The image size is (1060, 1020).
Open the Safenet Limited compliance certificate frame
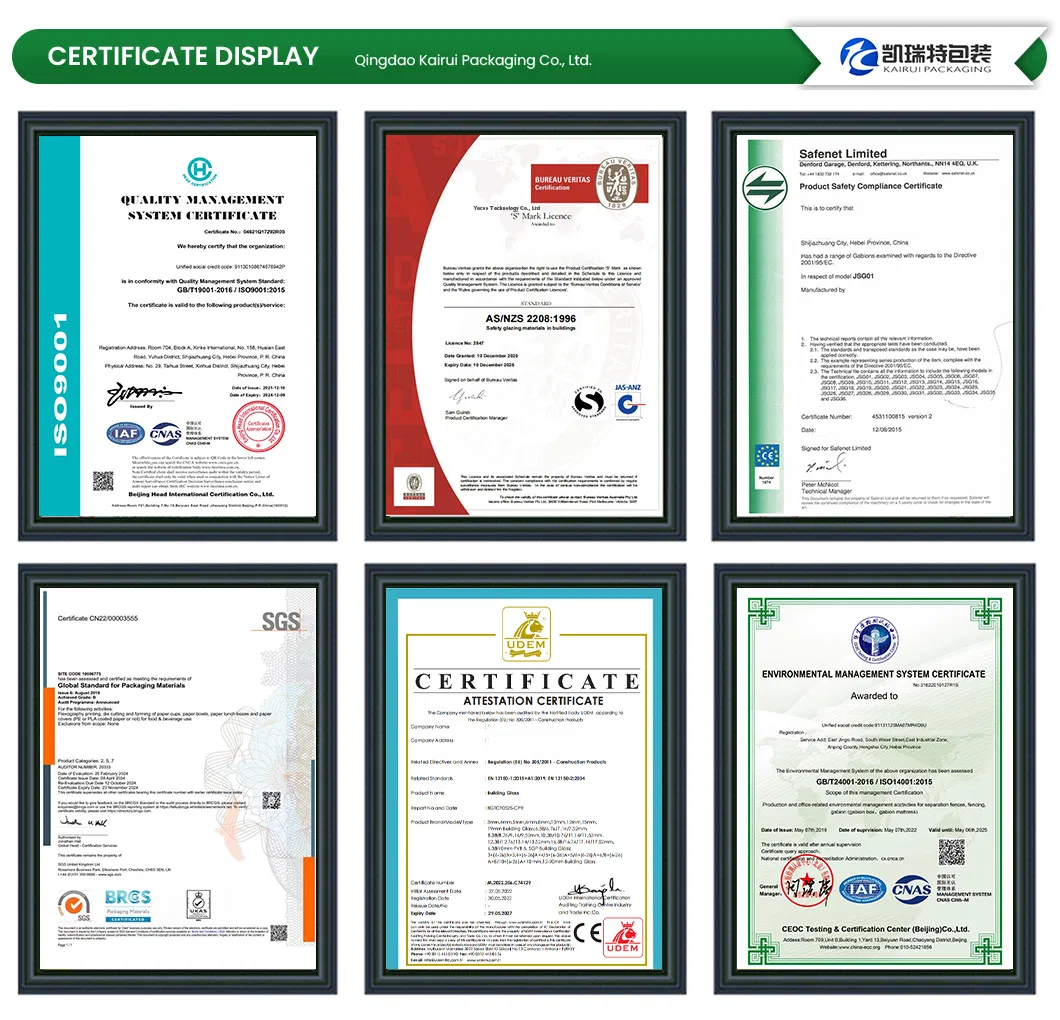pyautogui.click(x=873, y=326)
